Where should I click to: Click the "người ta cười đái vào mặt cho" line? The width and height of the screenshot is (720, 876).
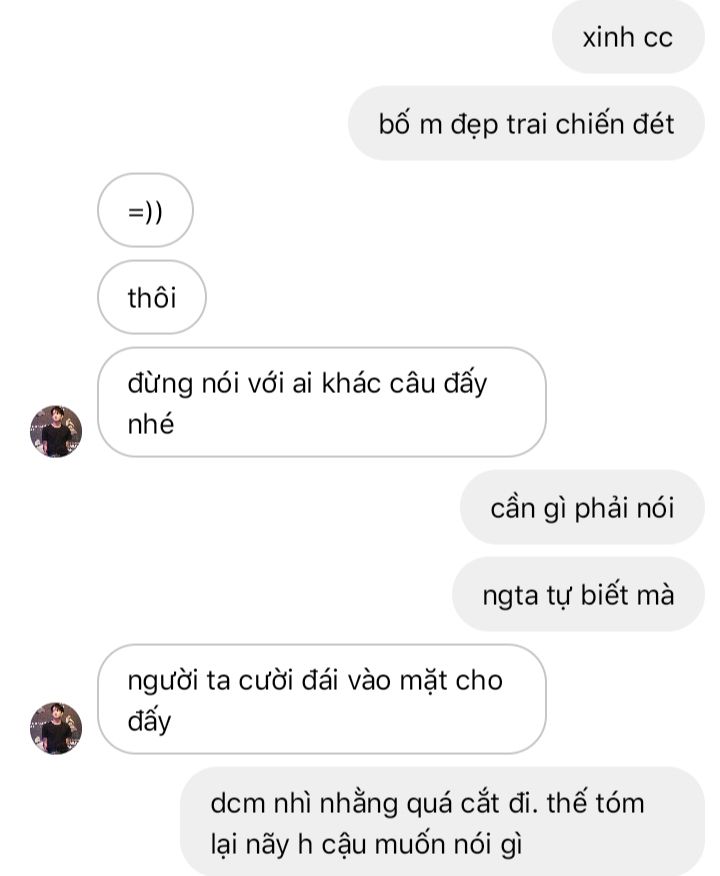point(315,682)
